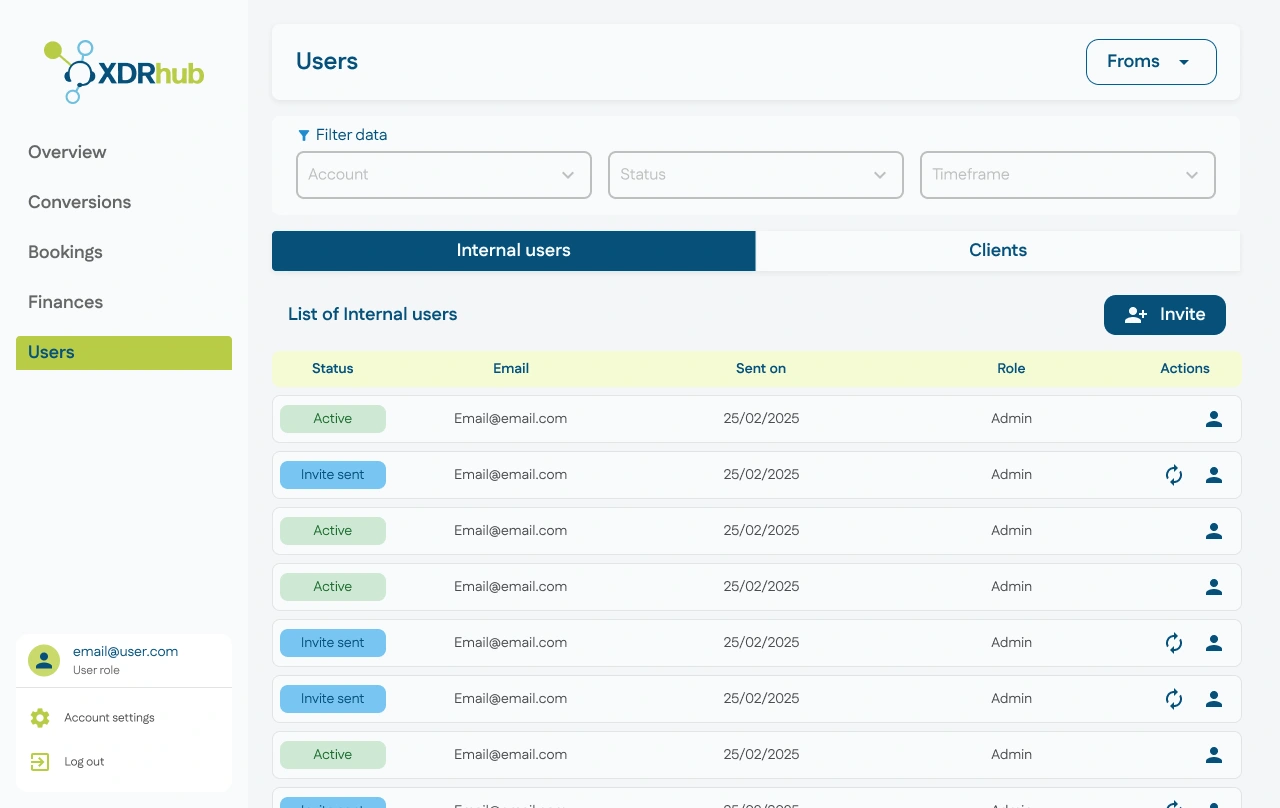
Task: Click the resend icon in the sixth Invite sent row
Action: pos(1173,699)
